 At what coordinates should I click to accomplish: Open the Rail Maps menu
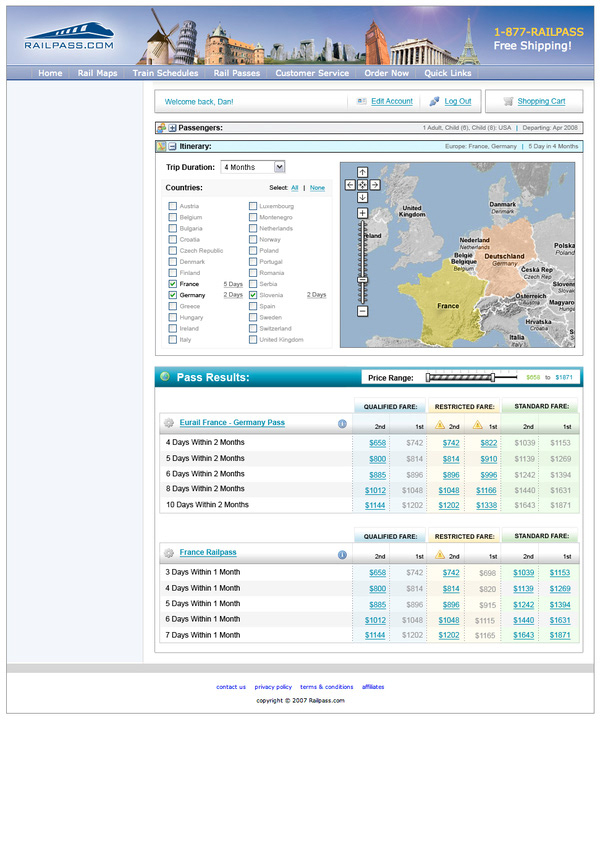pos(97,73)
